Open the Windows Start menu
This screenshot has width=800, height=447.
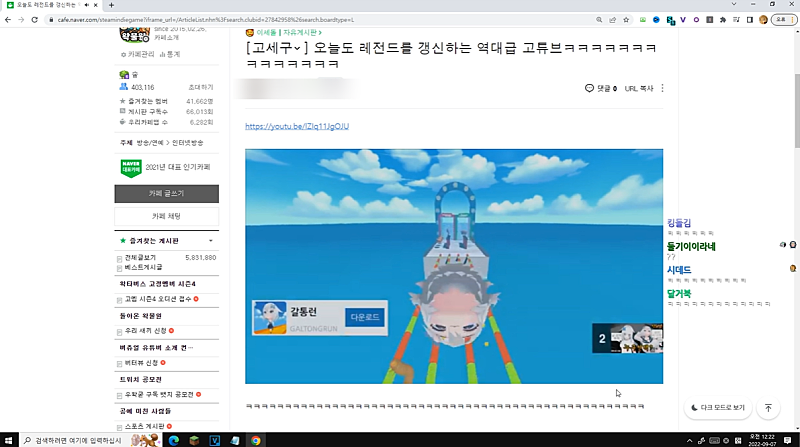click(x=8, y=440)
